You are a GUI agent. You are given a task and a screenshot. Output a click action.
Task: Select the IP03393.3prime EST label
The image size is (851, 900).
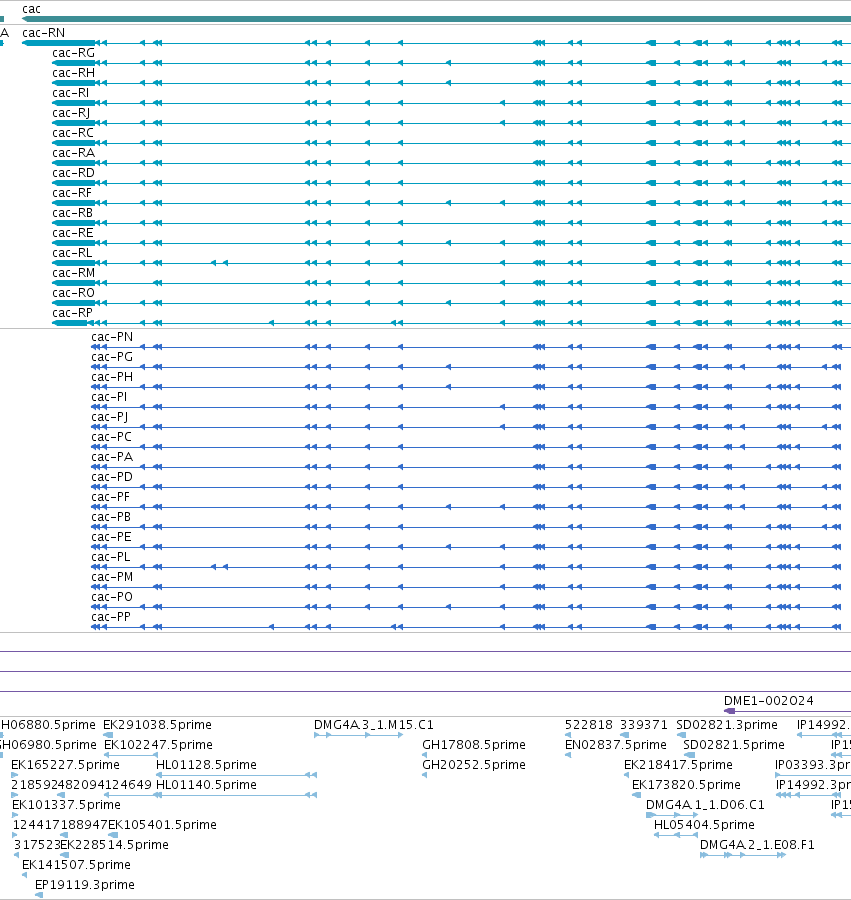813,765
